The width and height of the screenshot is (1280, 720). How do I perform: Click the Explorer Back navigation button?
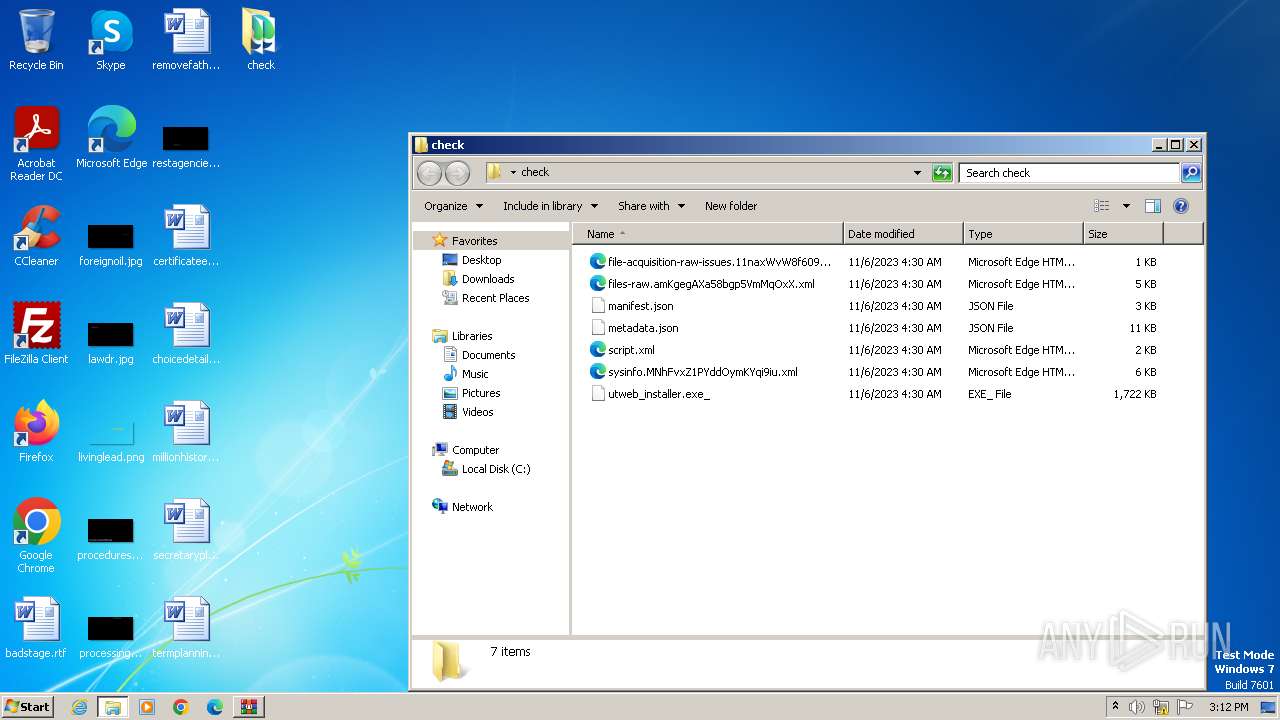pos(429,173)
